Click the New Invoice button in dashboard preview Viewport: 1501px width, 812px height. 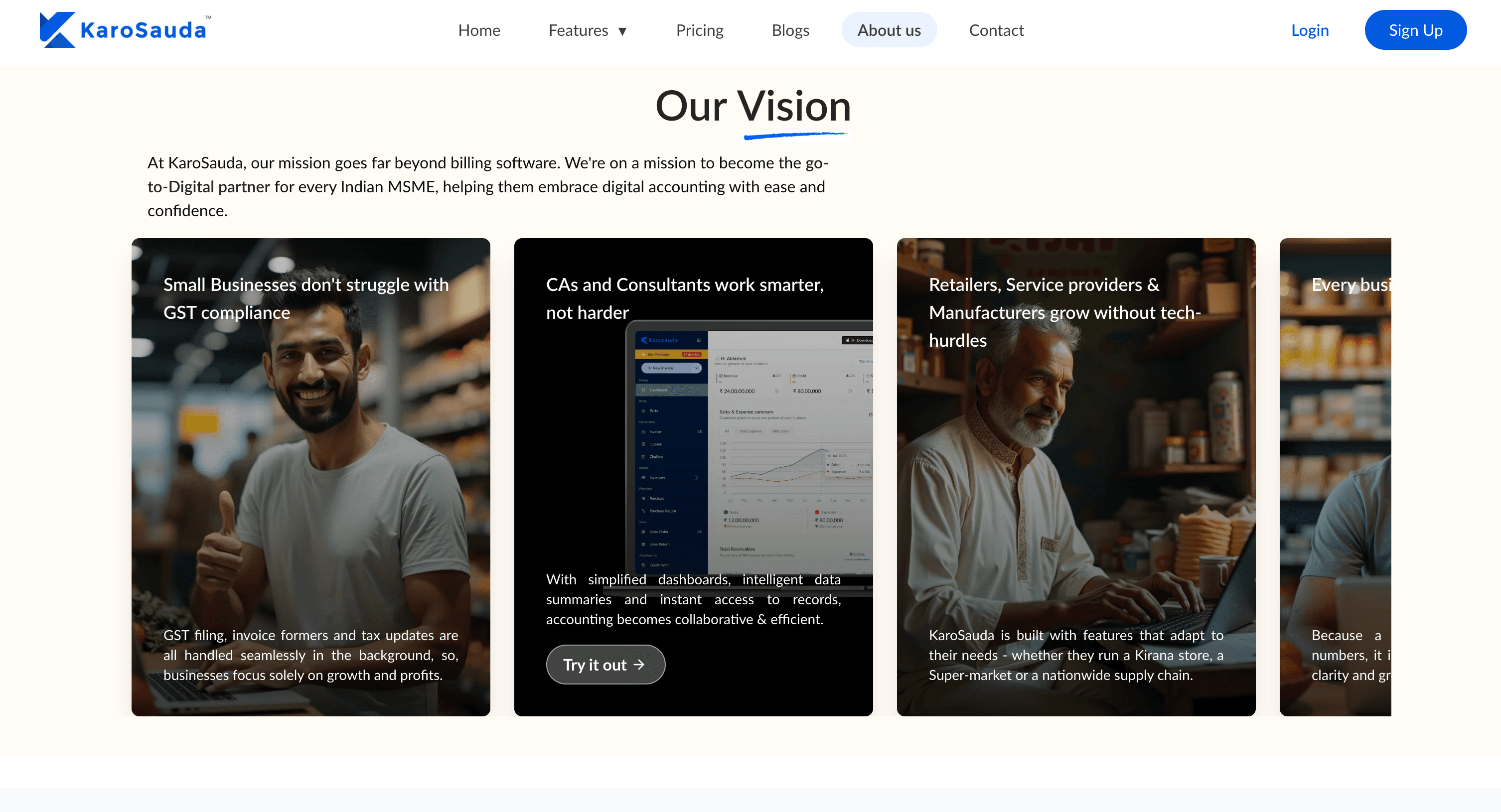tap(671, 368)
